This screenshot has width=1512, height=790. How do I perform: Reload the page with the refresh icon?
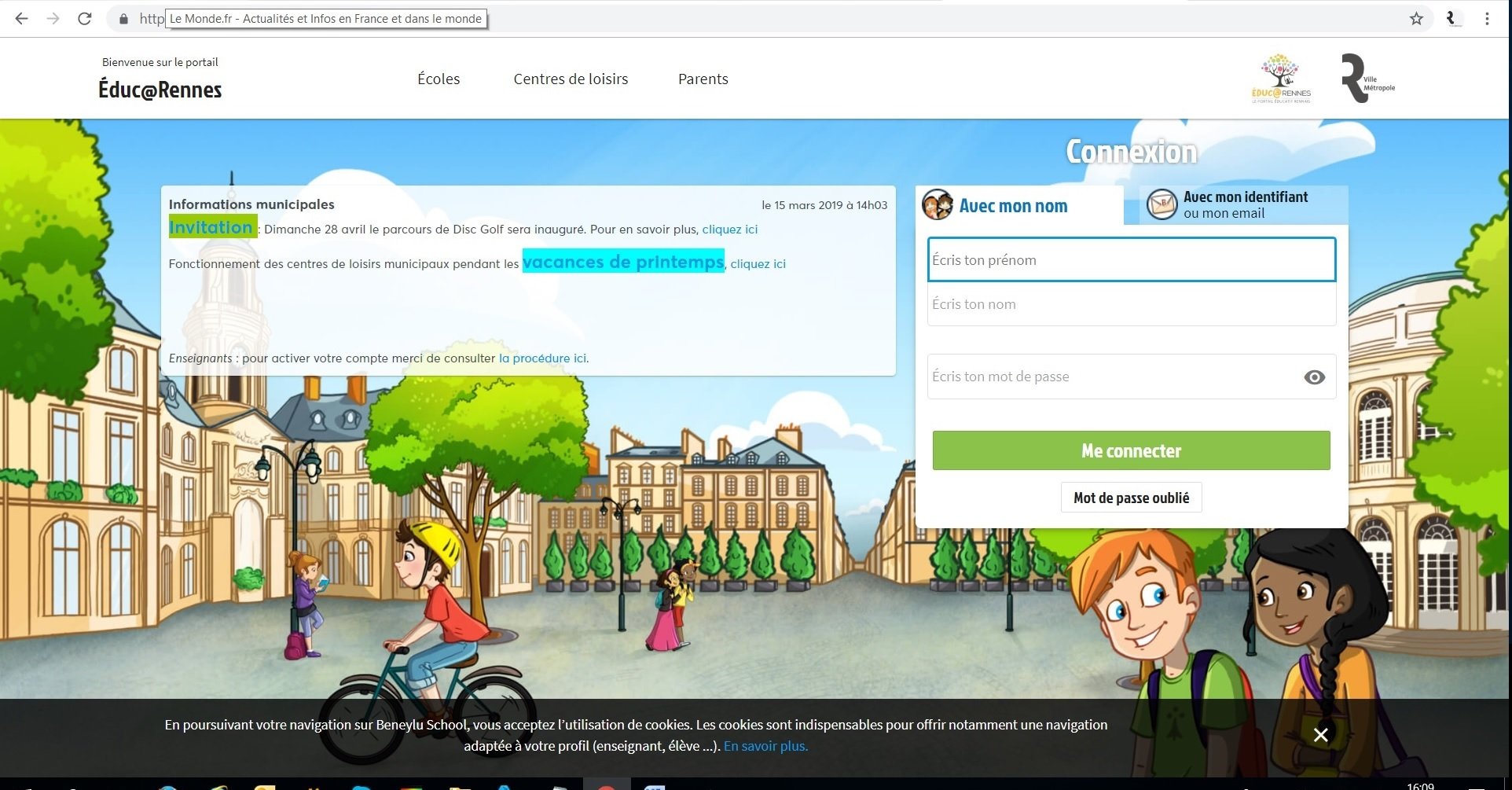click(x=85, y=19)
